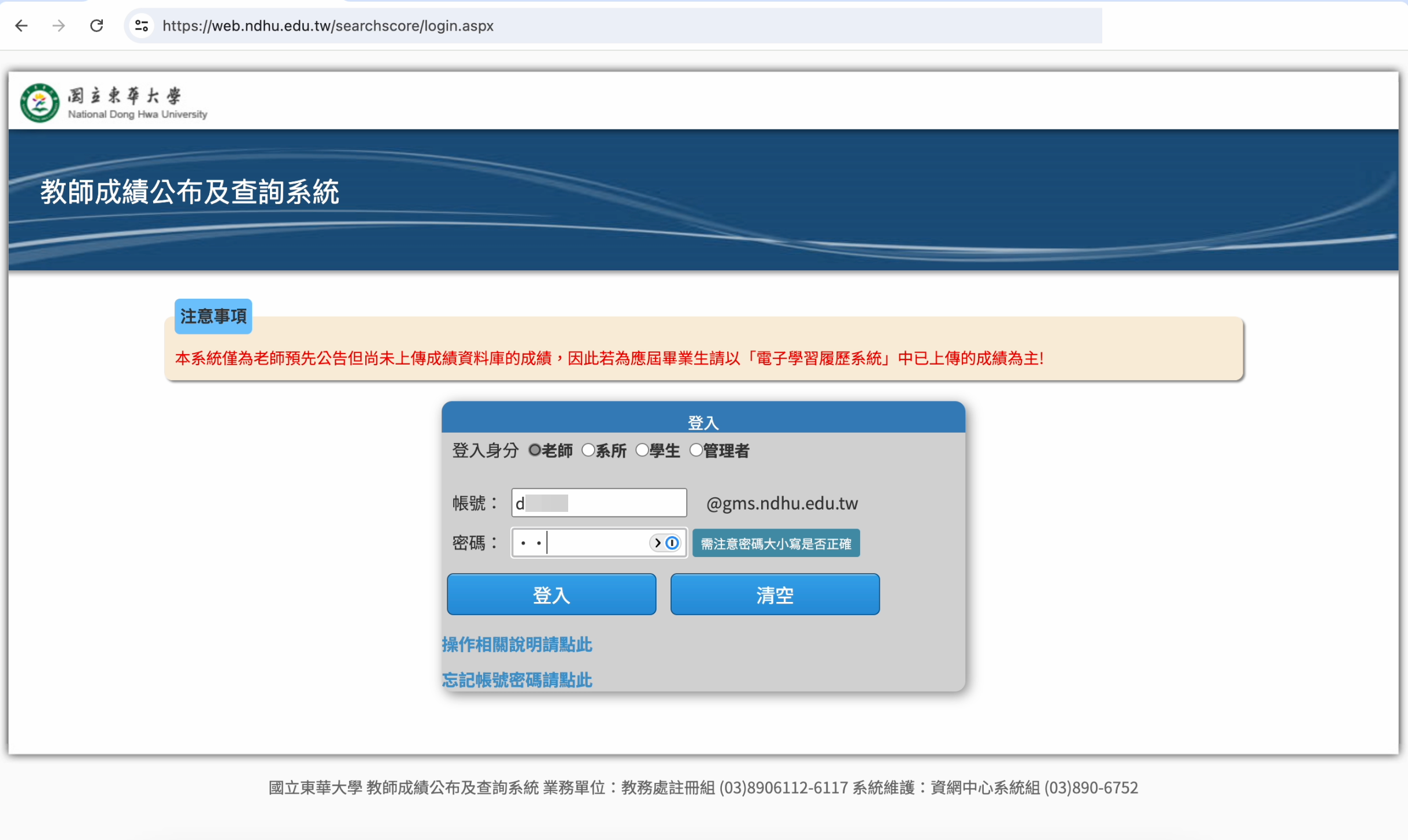
Task: Click the browser forward arrow
Action: click(x=58, y=25)
